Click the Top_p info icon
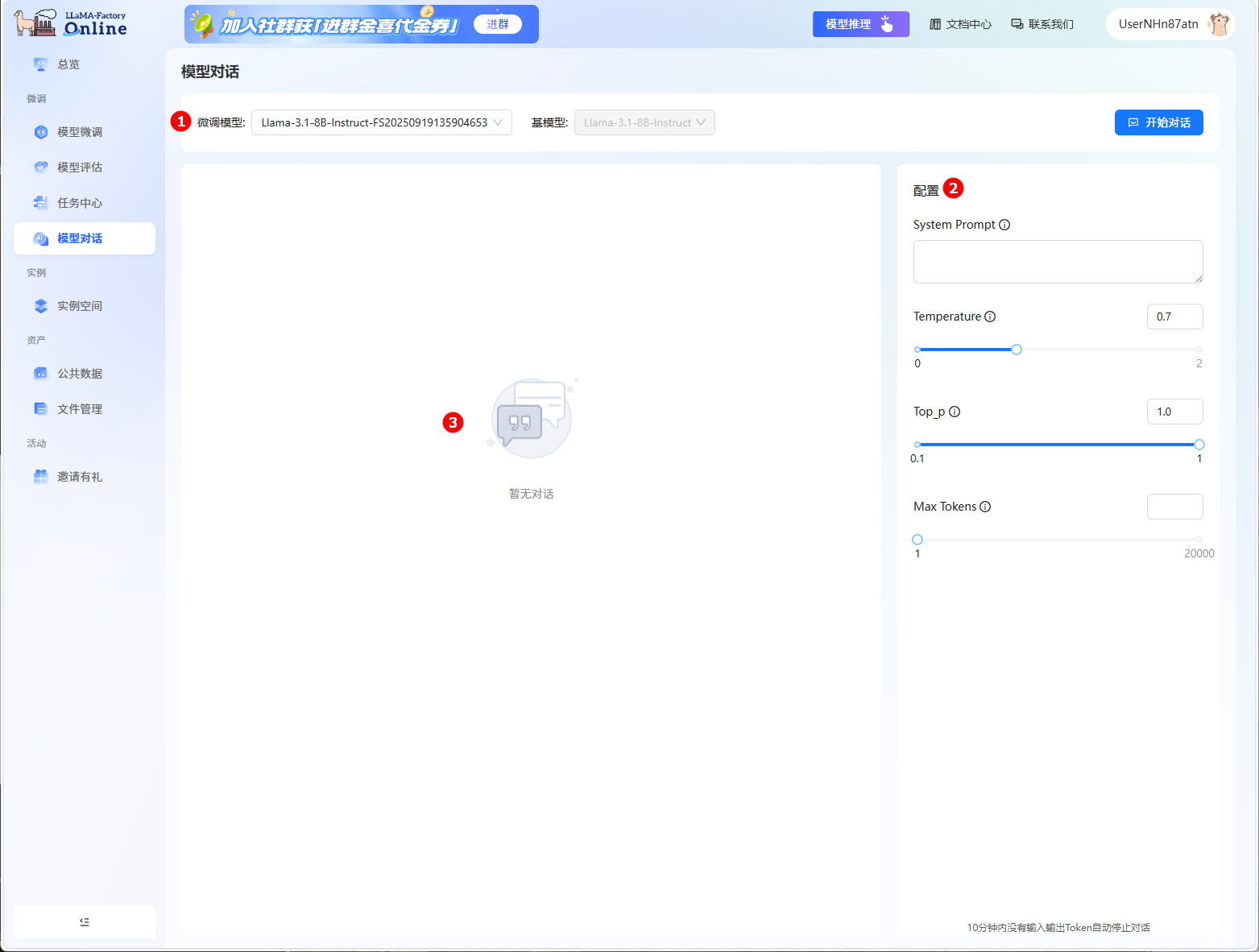 (955, 412)
